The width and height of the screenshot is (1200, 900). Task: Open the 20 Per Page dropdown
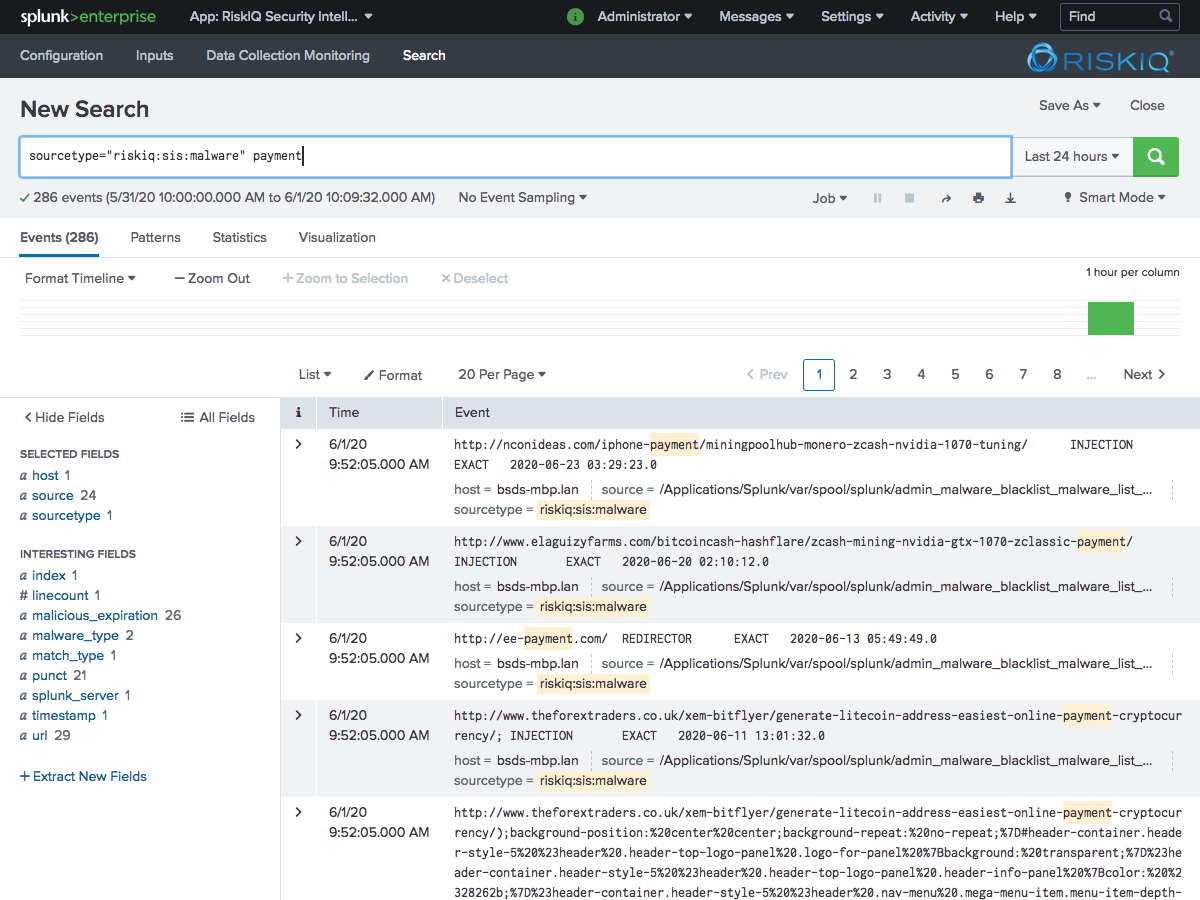coord(501,374)
